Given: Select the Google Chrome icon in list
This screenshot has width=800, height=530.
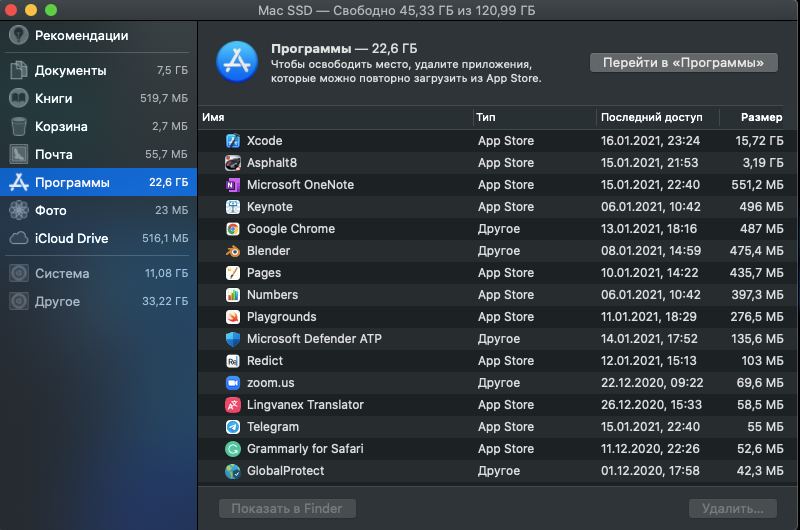Looking at the screenshot, I should point(233,229).
